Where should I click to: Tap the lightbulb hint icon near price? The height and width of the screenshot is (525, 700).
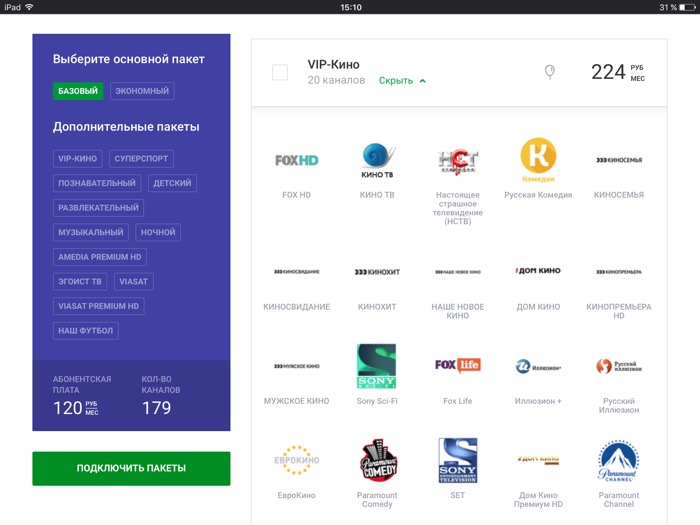tap(550, 72)
